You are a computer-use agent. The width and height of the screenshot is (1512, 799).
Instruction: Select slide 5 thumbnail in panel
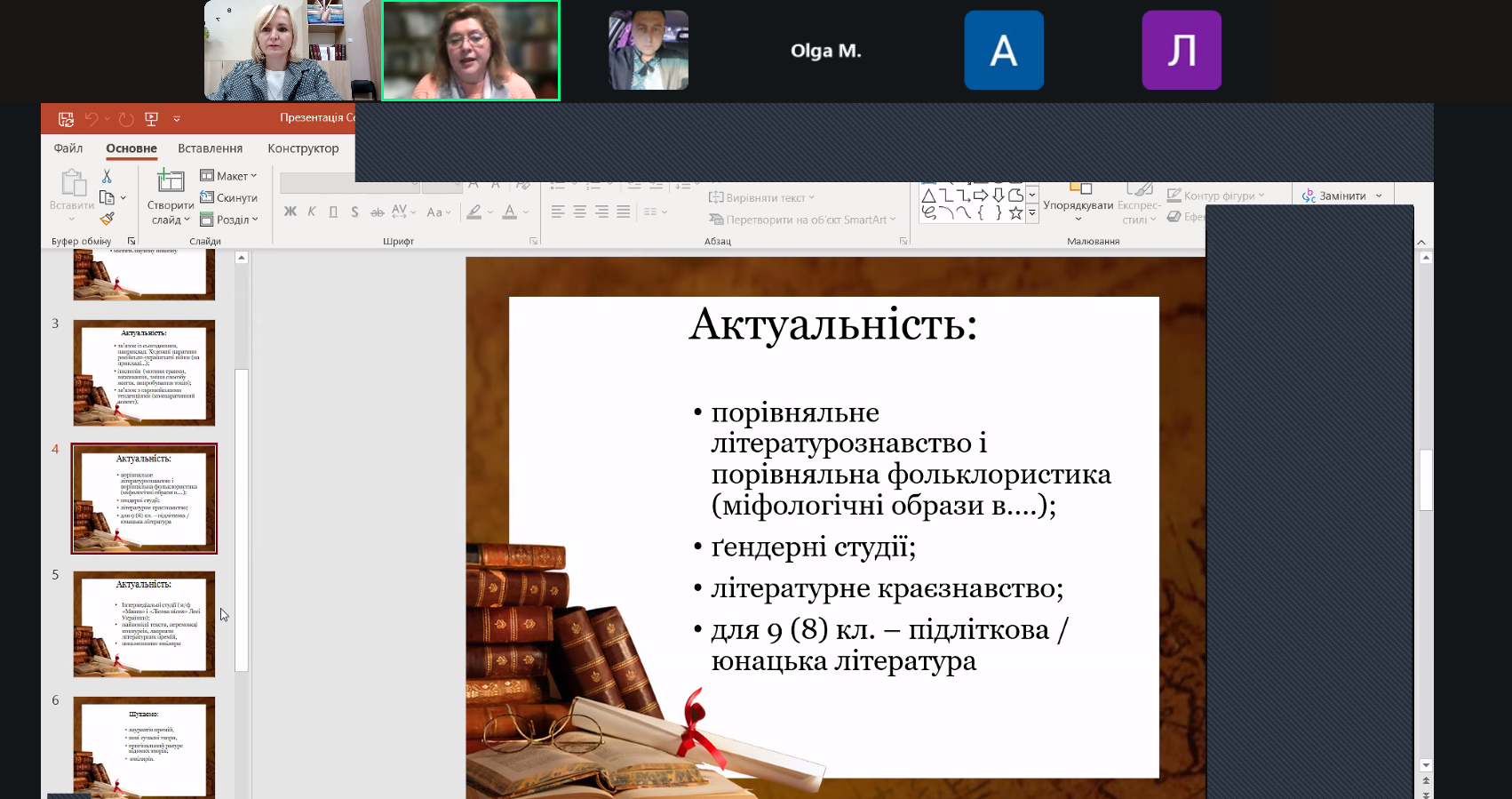144,624
